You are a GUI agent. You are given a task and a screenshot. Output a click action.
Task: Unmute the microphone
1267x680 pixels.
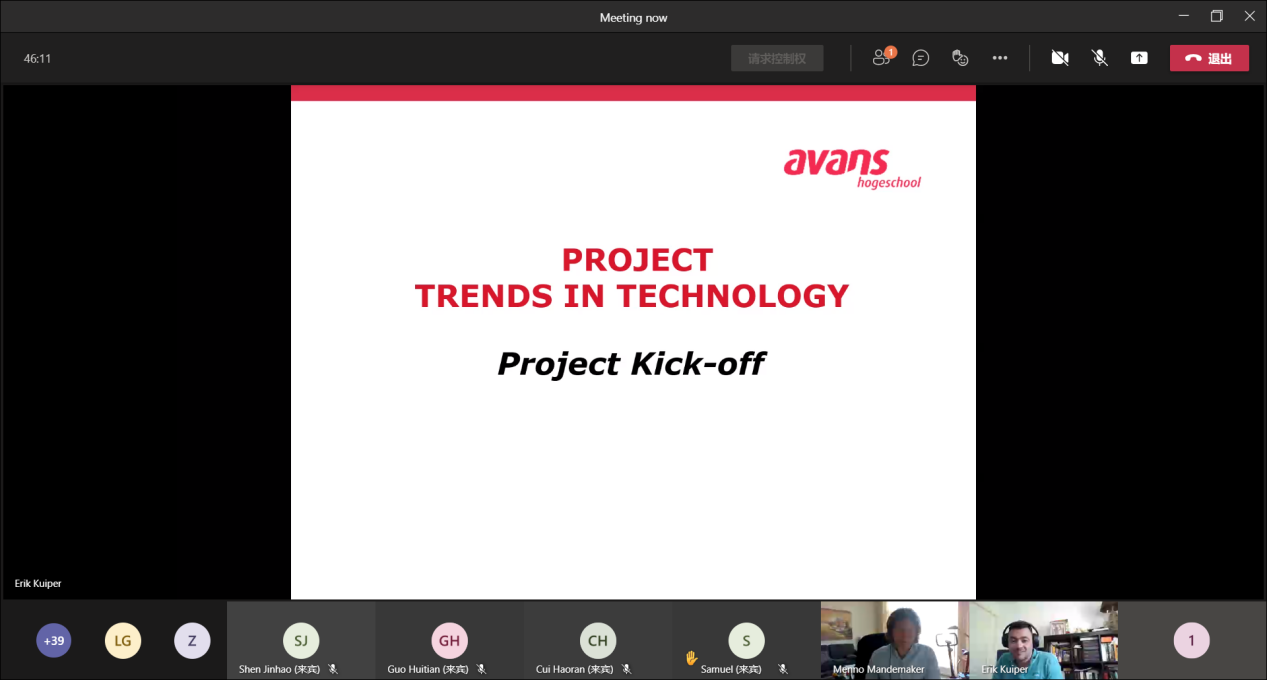click(x=1100, y=58)
